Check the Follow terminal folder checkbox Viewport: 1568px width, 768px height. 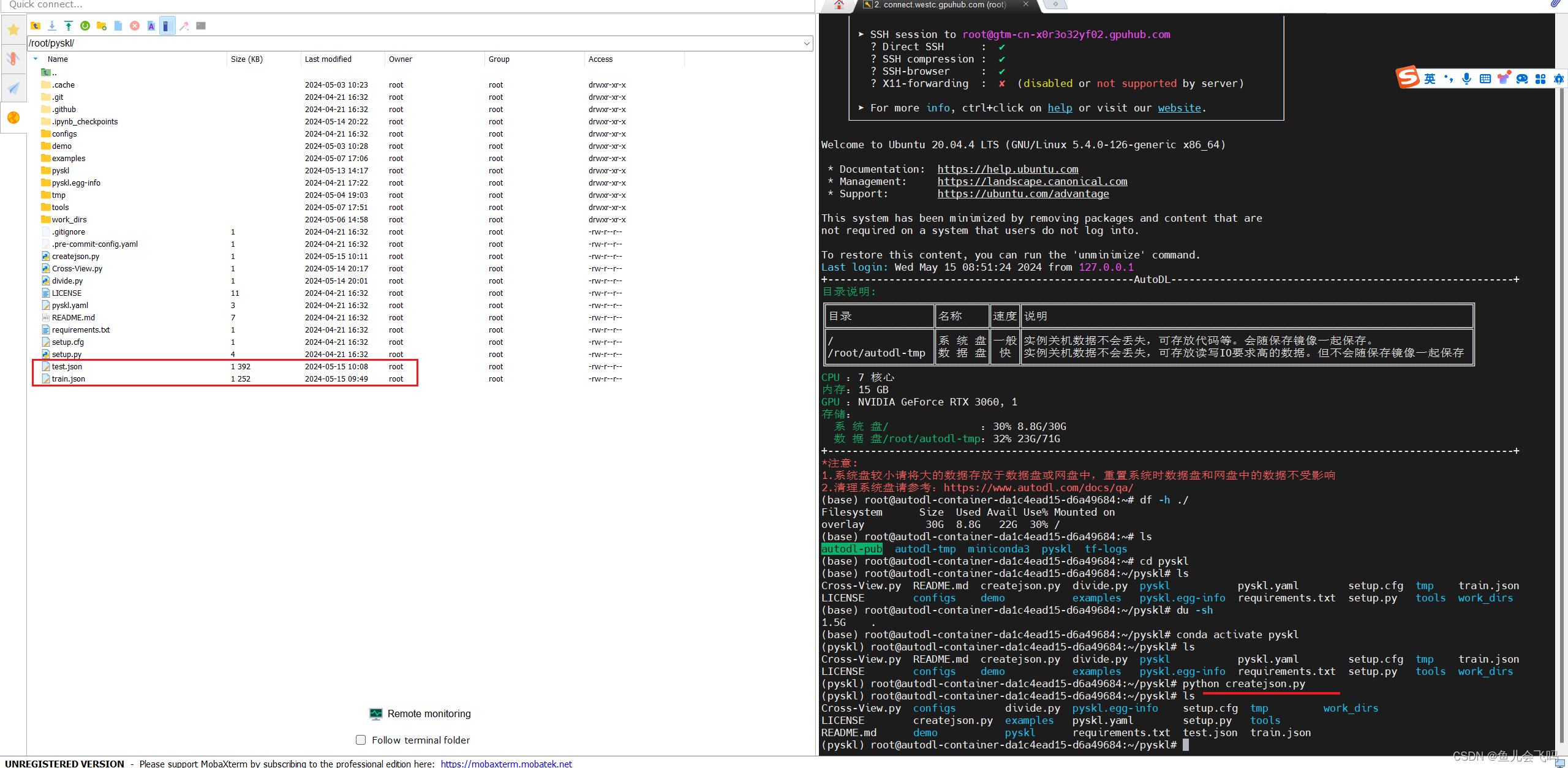(361, 740)
